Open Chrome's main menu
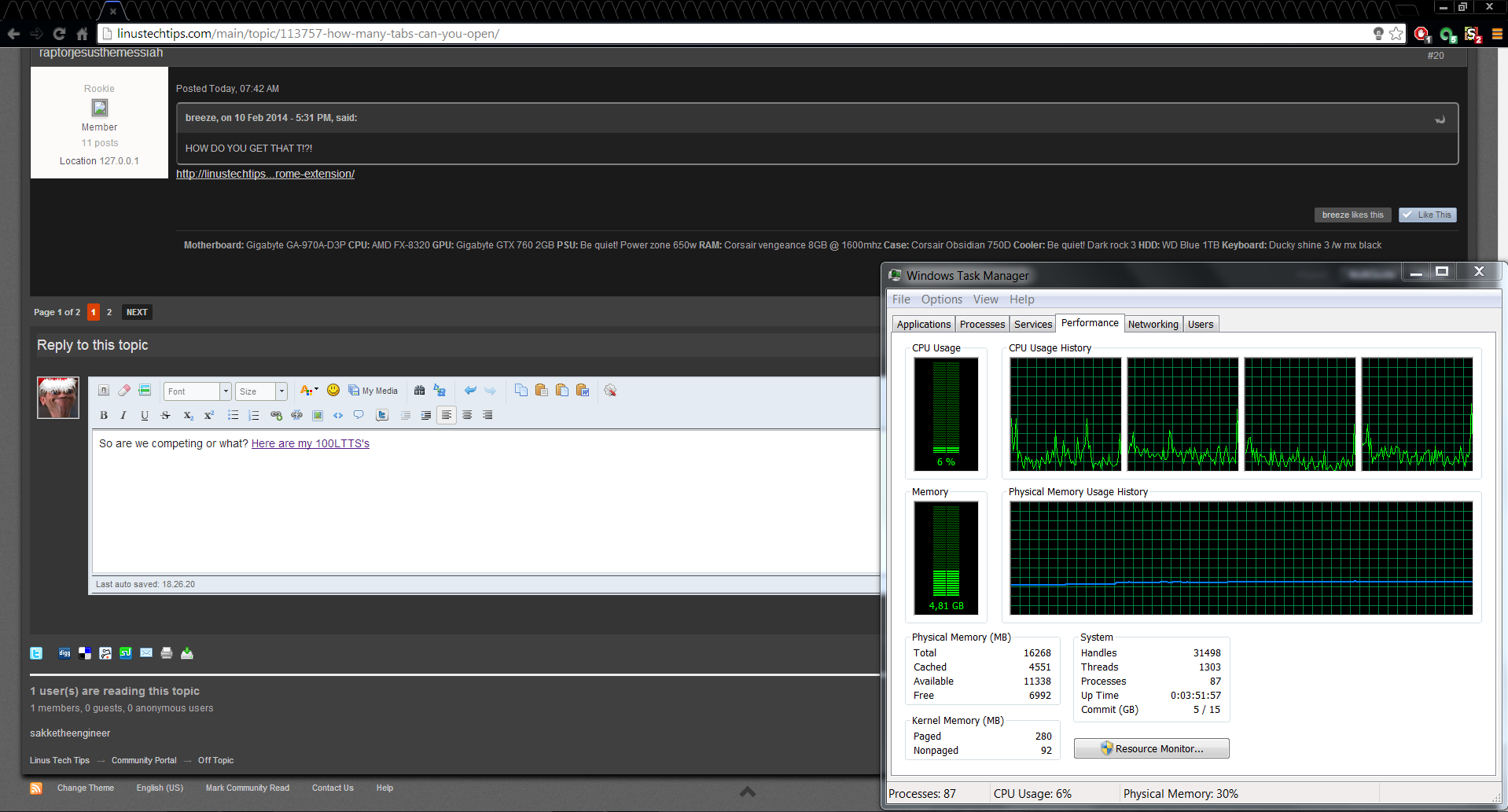Image resolution: width=1508 pixels, height=812 pixels. (1497, 34)
